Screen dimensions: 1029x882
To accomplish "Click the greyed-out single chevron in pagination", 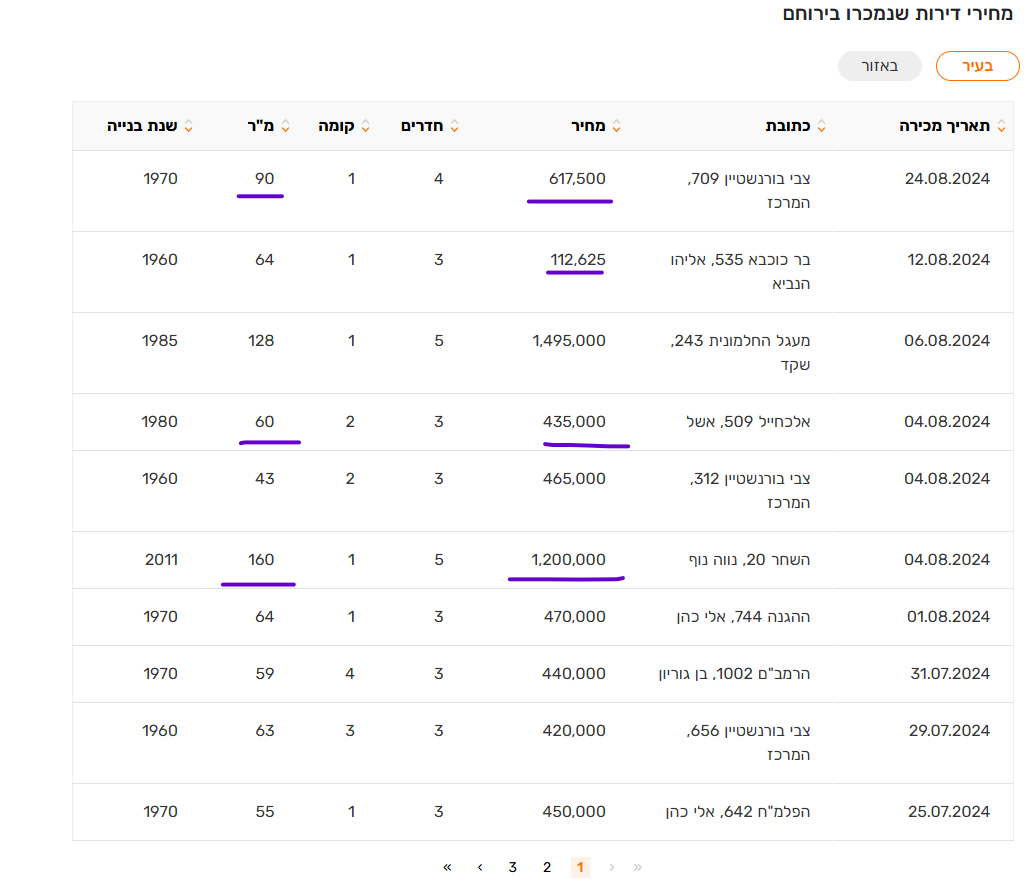I will pos(612,867).
